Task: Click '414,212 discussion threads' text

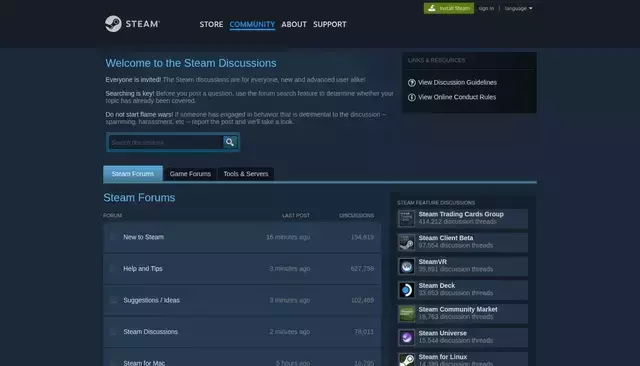Action: pyautogui.click(x=457, y=222)
